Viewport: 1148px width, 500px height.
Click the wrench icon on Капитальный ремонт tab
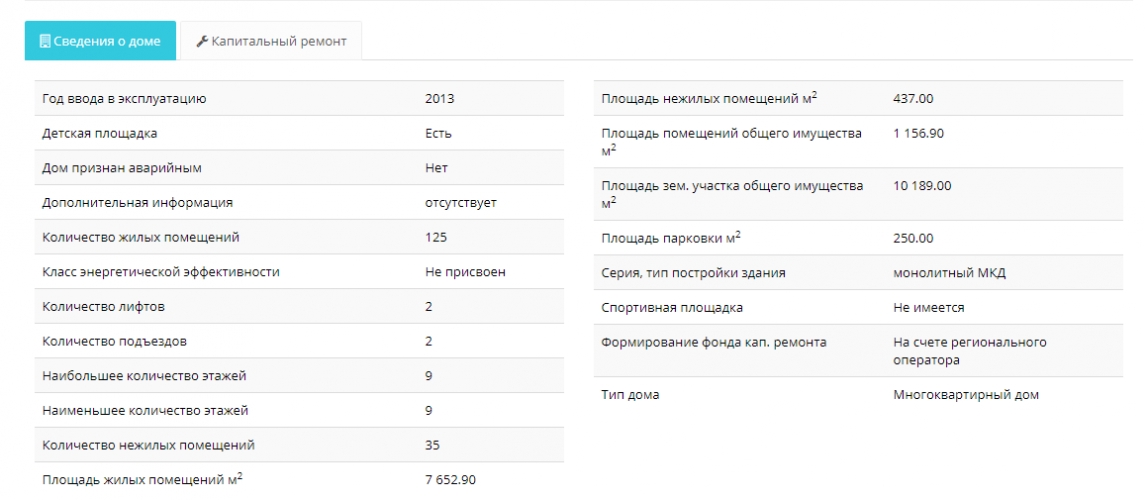202,41
